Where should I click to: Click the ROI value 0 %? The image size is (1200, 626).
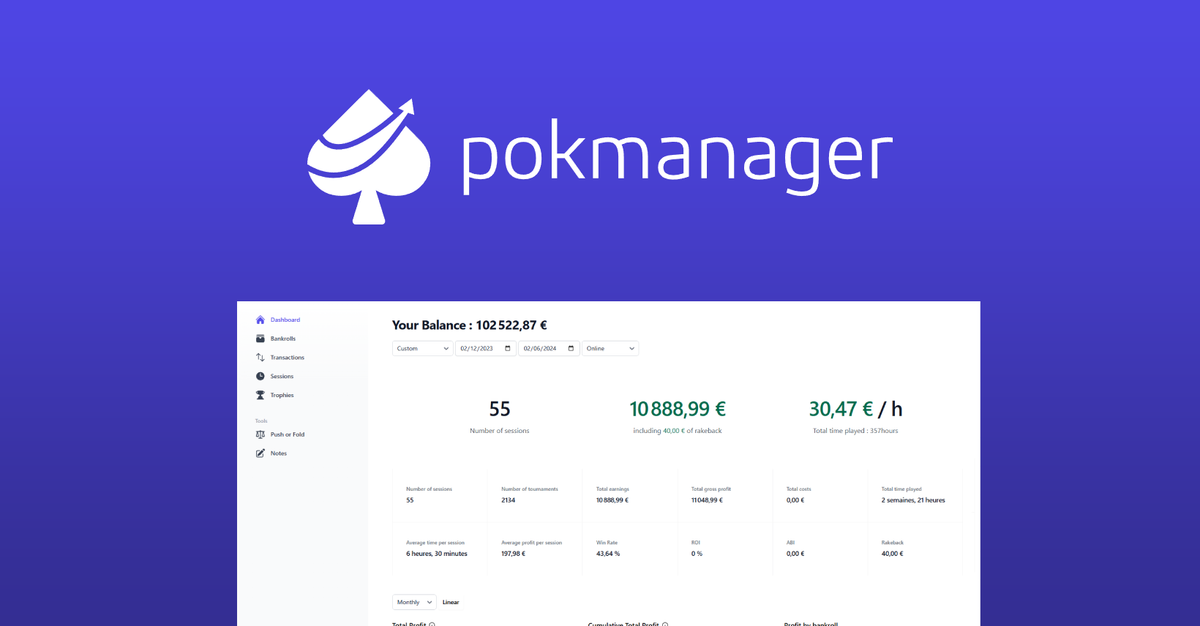tap(697, 553)
